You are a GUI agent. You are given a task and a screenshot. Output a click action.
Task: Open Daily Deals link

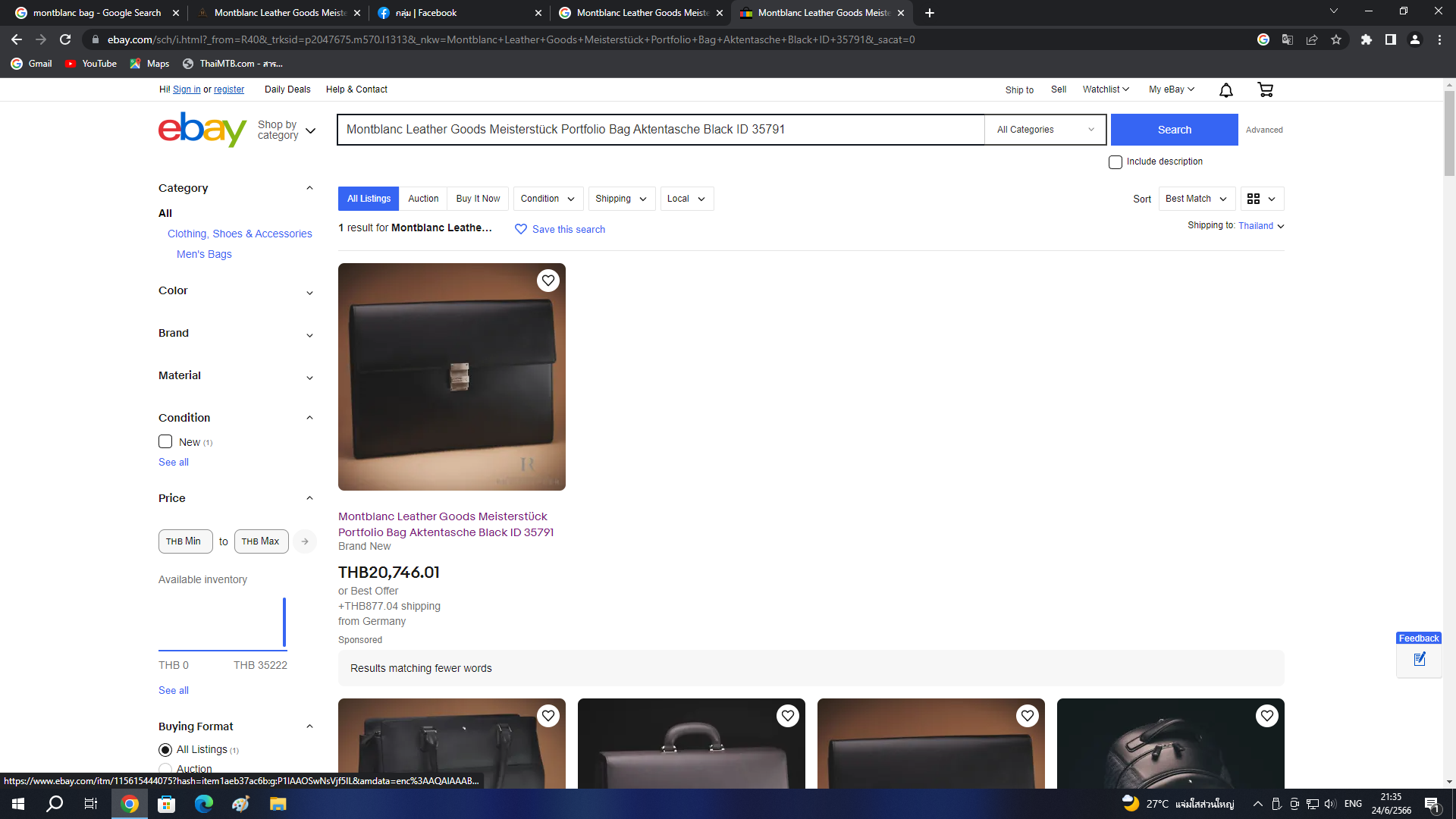[x=287, y=89]
